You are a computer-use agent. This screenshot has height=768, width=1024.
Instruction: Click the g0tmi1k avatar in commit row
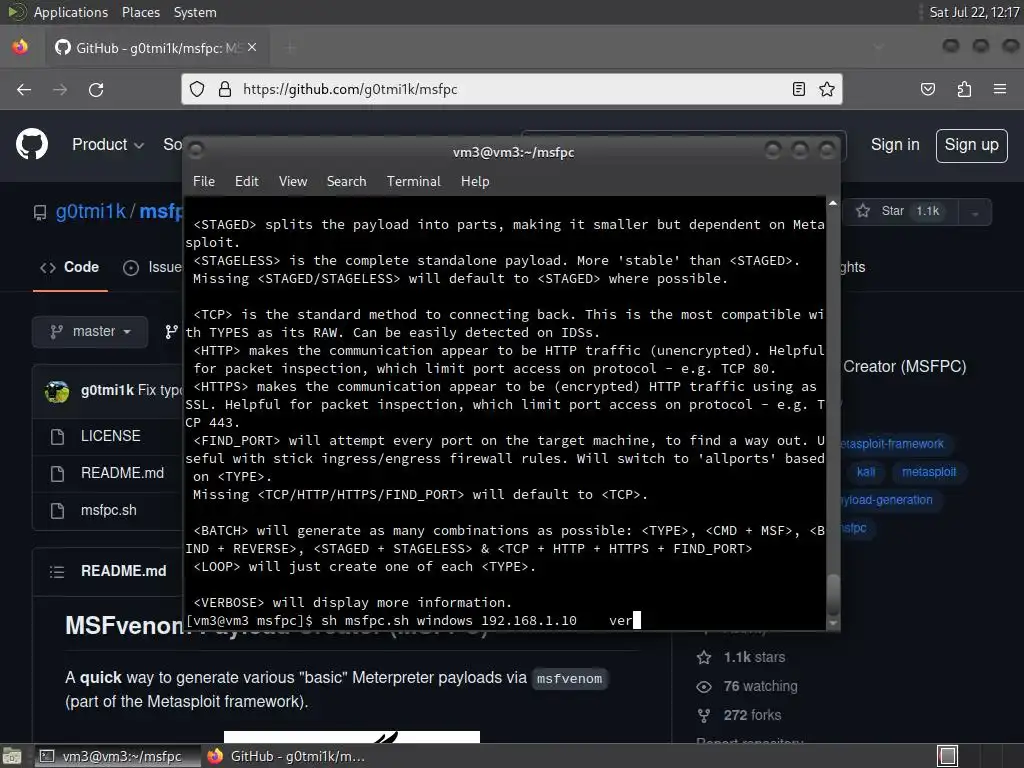57,391
